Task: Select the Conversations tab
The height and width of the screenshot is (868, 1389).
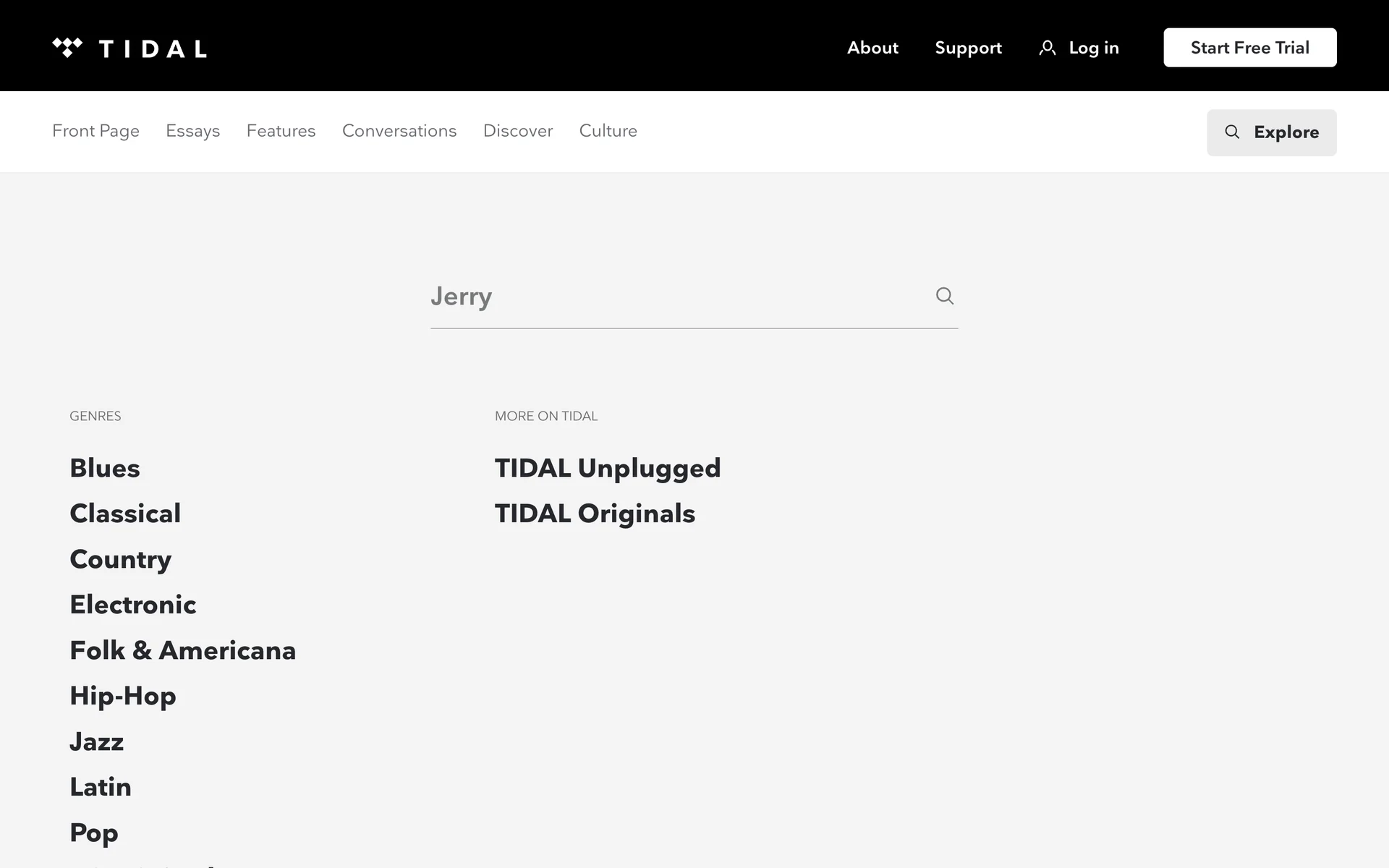Action: (399, 131)
